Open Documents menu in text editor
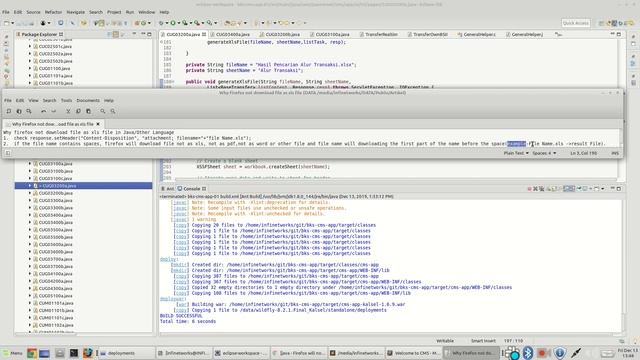This screenshot has height=360, width=640. (x=88, y=100)
